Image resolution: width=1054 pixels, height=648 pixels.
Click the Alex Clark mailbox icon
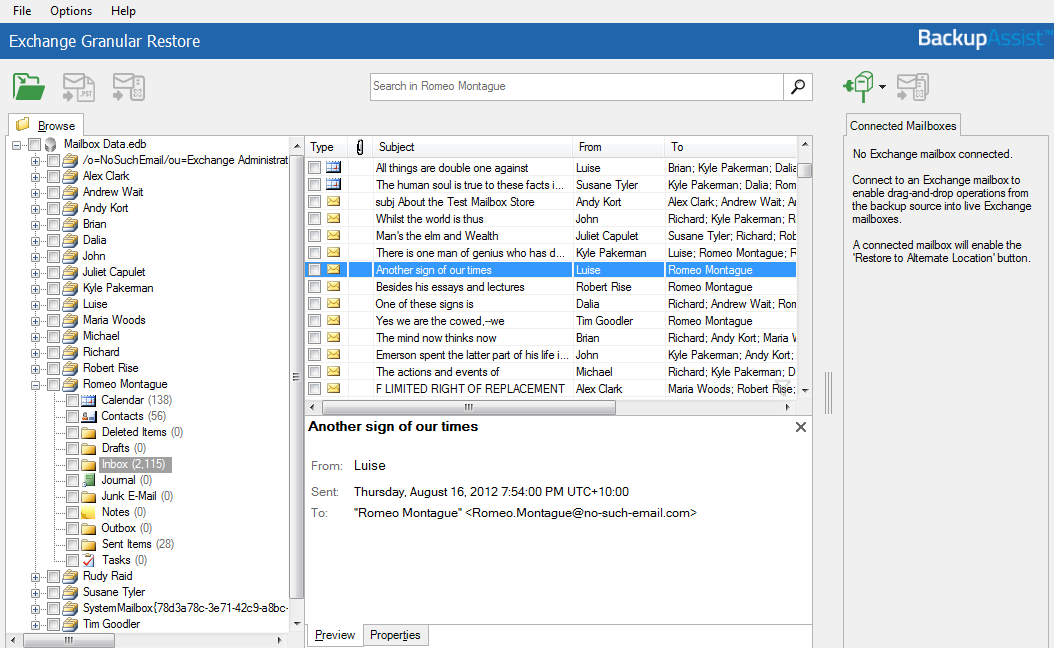[x=71, y=176]
